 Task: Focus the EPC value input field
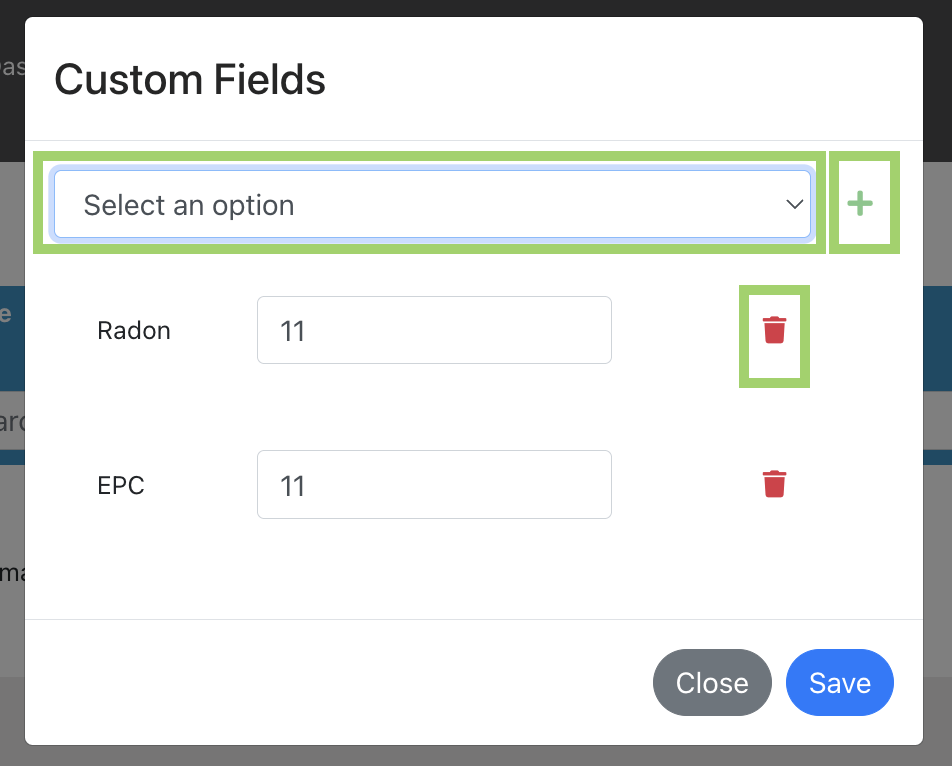[x=434, y=484]
